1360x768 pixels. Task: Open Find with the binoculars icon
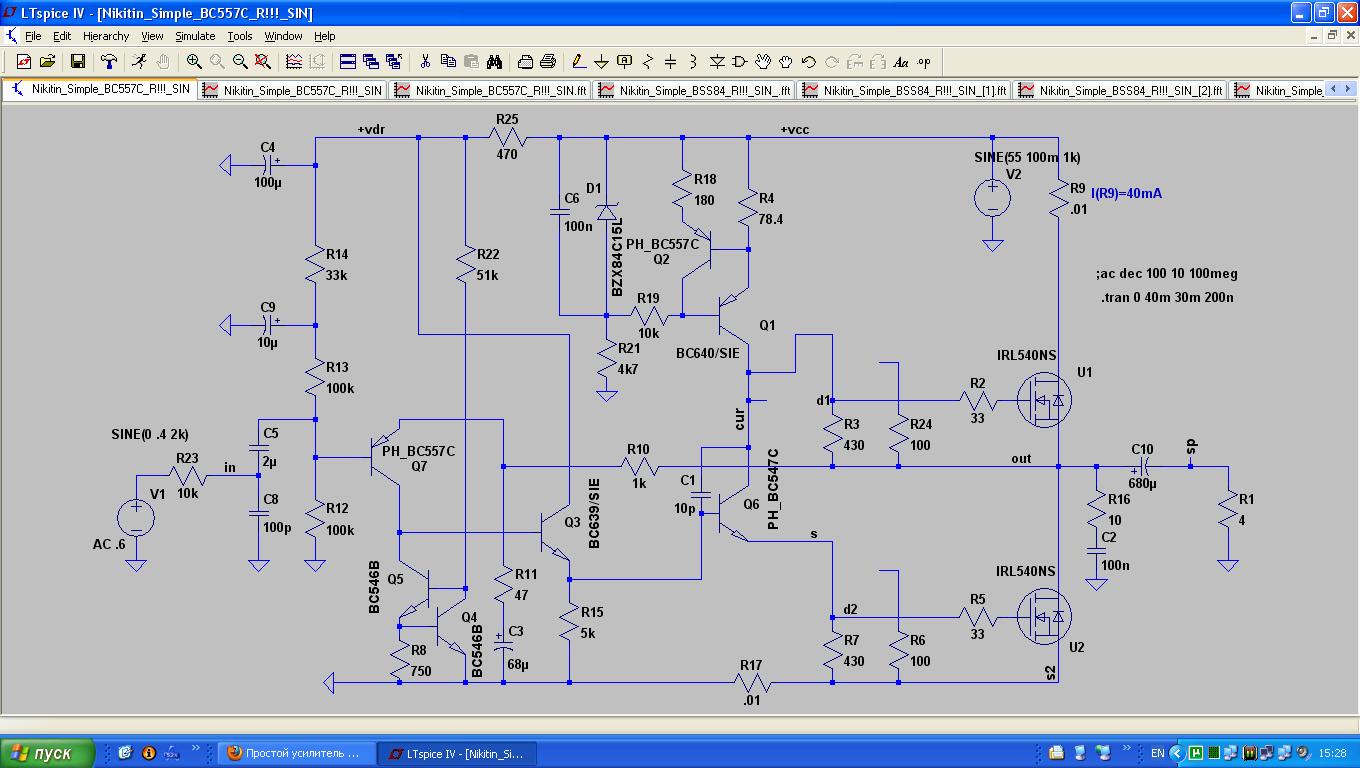494,62
